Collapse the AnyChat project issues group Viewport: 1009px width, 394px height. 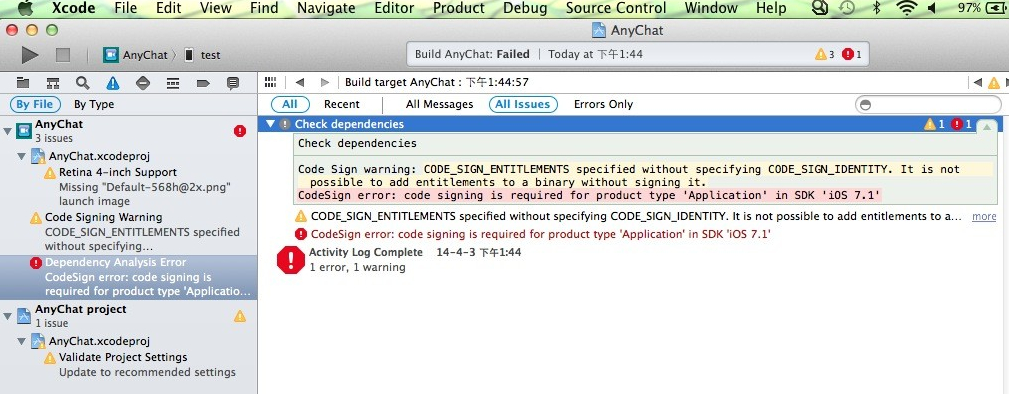pyautogui.click(x=8, y=316)
